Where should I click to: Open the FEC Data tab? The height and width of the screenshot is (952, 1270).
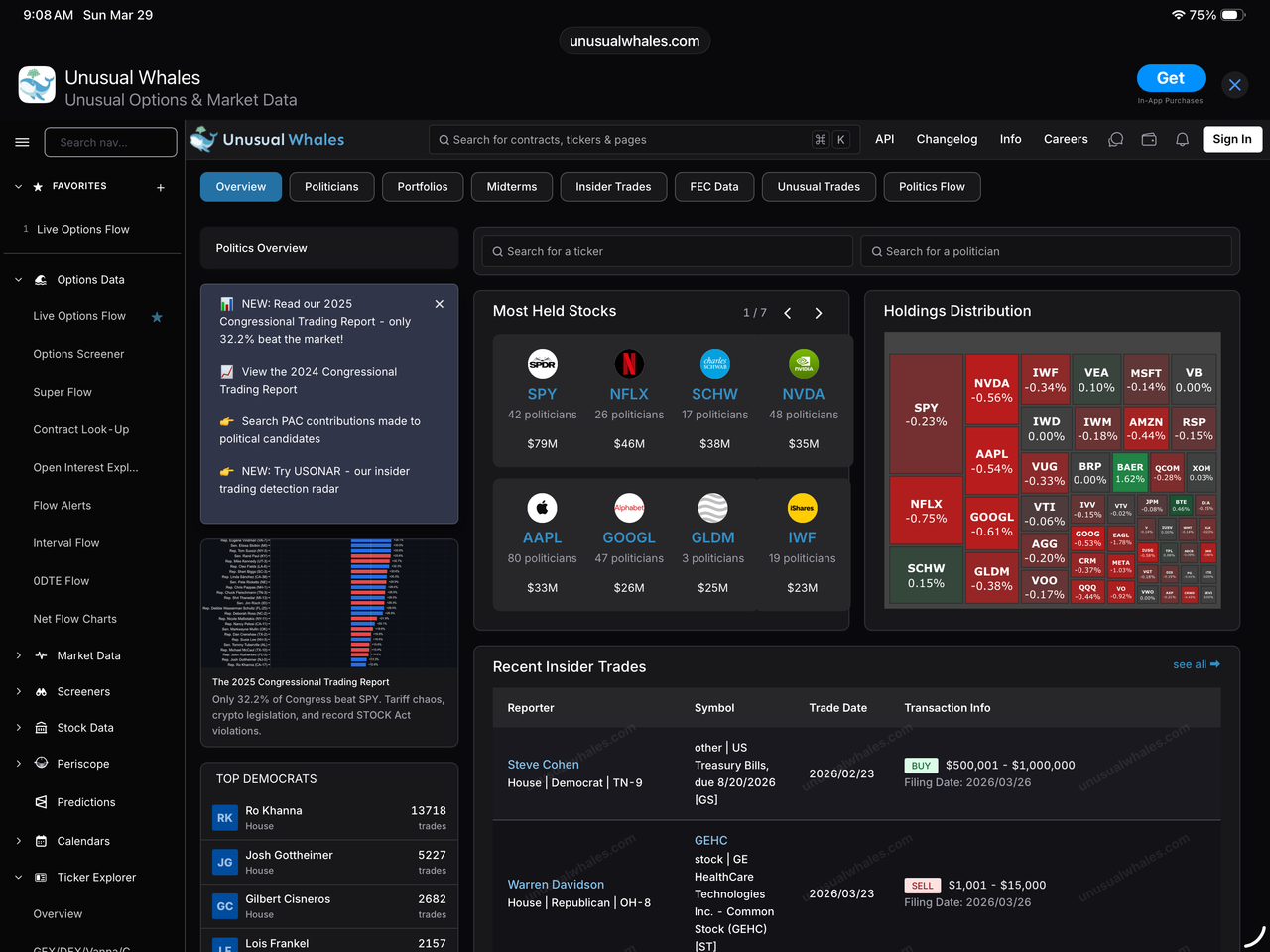point(714,187)
